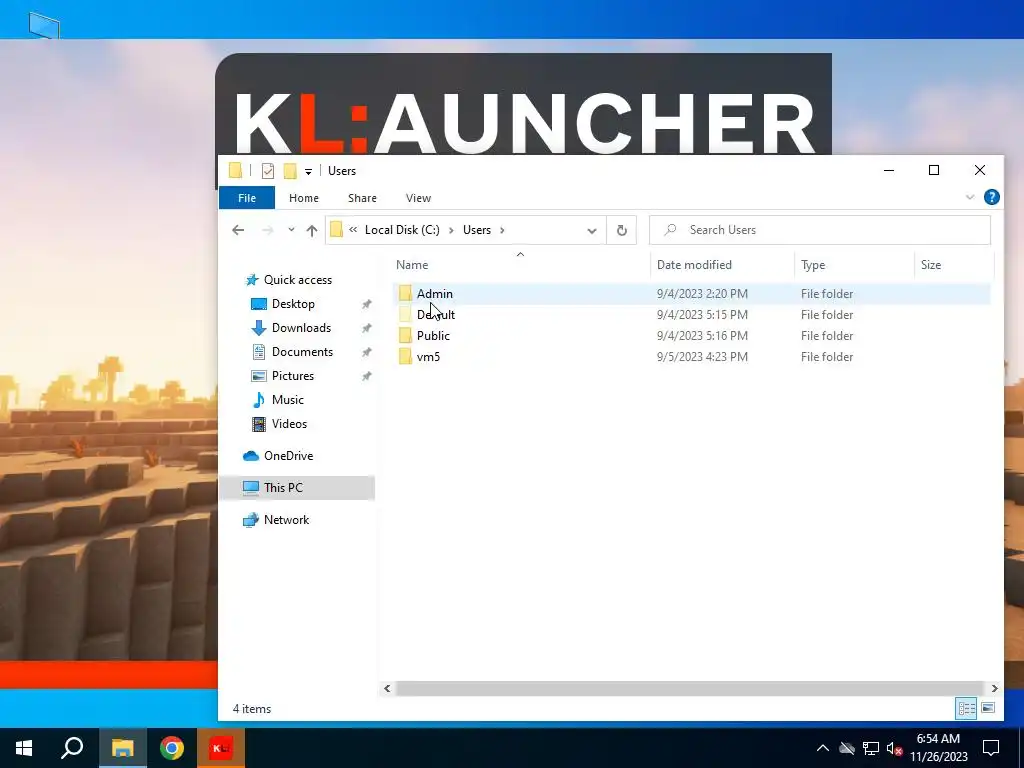The height and width of the screenshot is (768, 1024).
Task: Click the scroll right arrow
Action: [x=994, y=688]
